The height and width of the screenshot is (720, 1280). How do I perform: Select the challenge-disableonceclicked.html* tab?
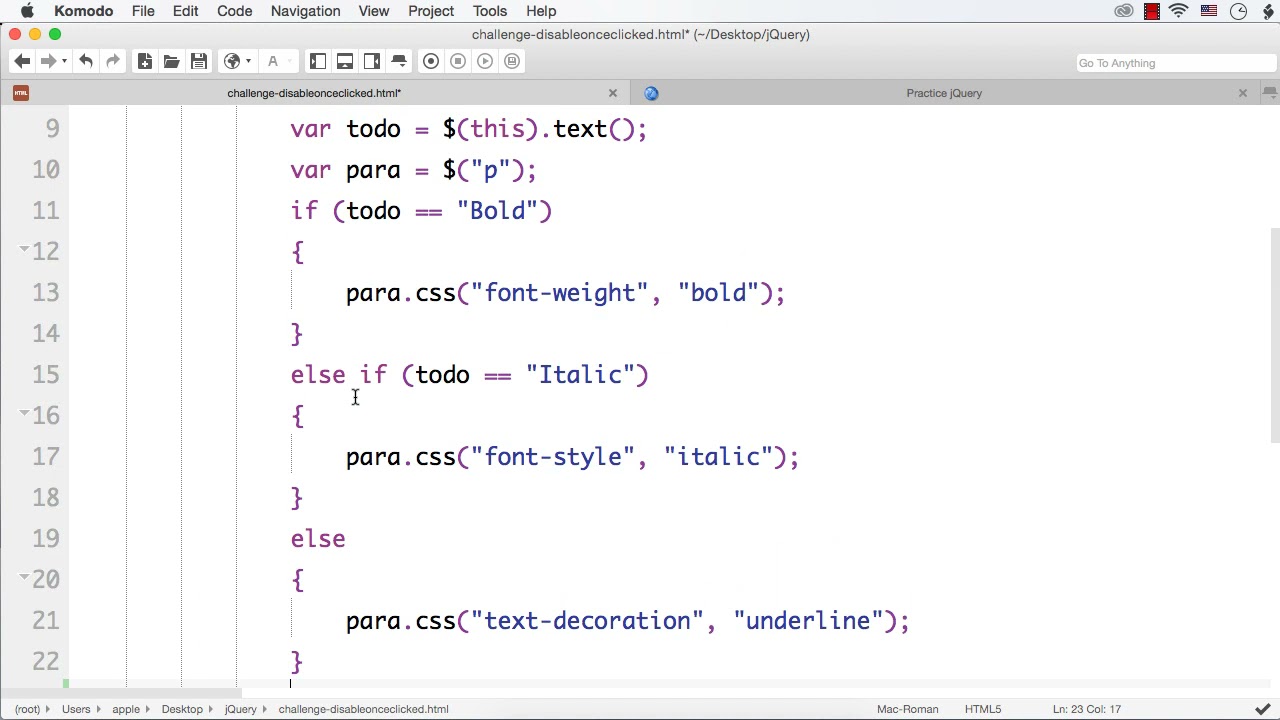click(x=314, y=93)
